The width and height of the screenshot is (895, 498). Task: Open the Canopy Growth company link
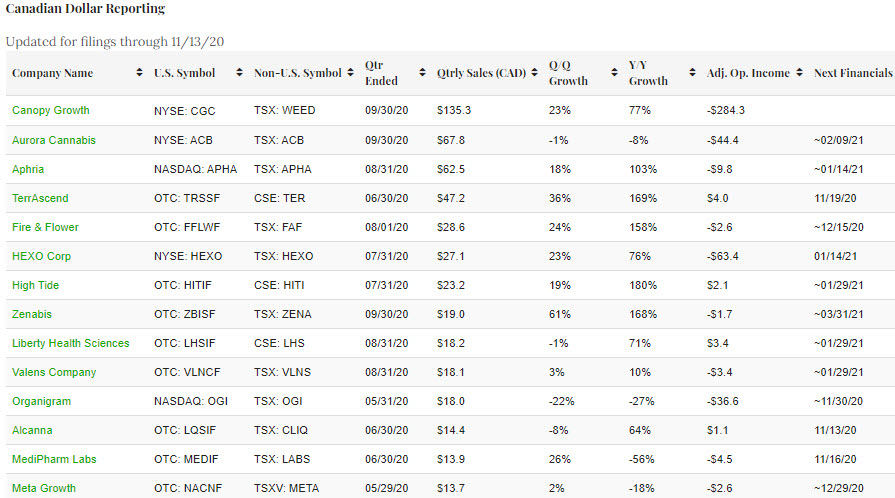tap(50, 111)
